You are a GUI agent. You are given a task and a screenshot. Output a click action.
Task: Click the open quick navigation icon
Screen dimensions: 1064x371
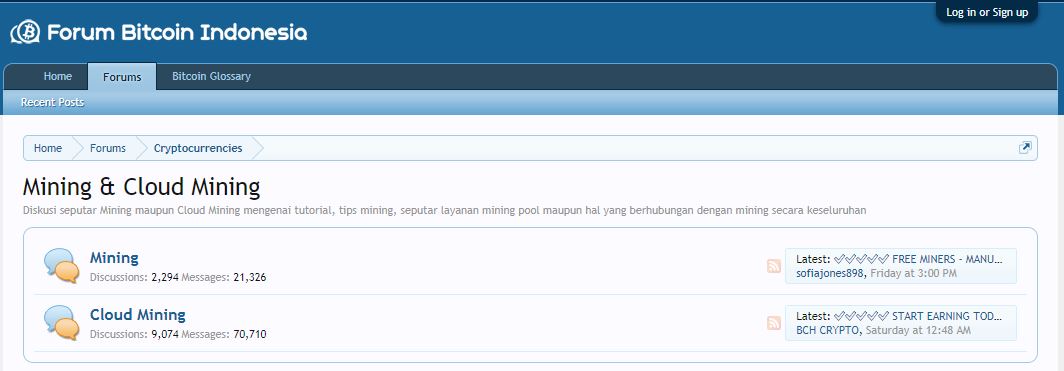(1025, 148)
